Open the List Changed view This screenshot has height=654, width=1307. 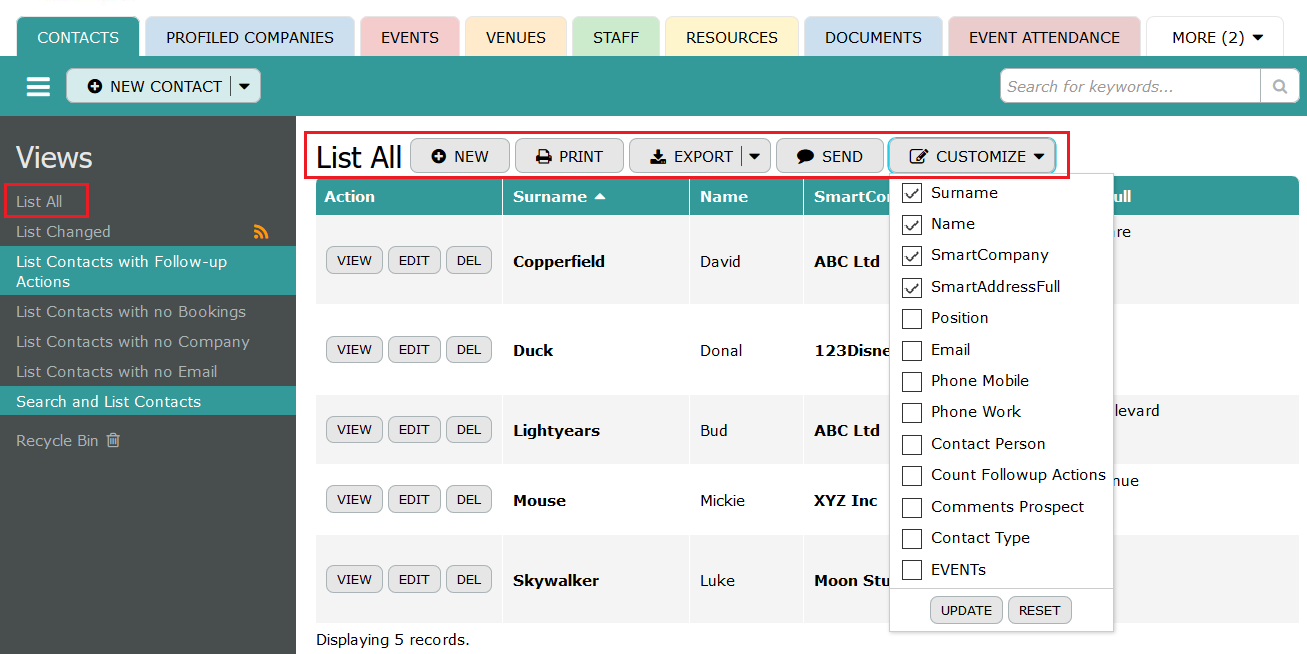tap(63, 232)
